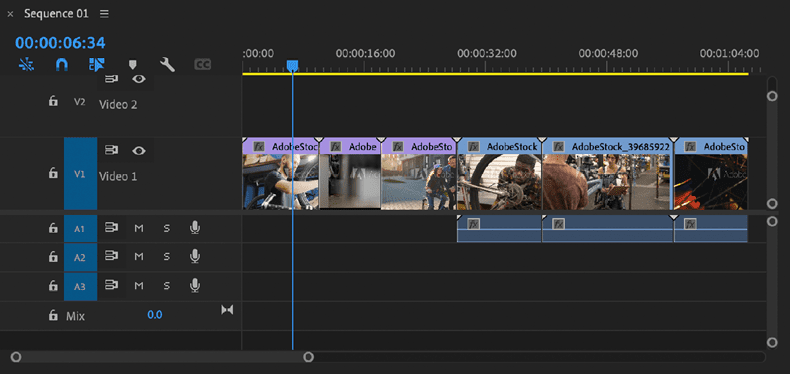Mute the A2 audio track
800x374 pixels.
coord(138,257)
